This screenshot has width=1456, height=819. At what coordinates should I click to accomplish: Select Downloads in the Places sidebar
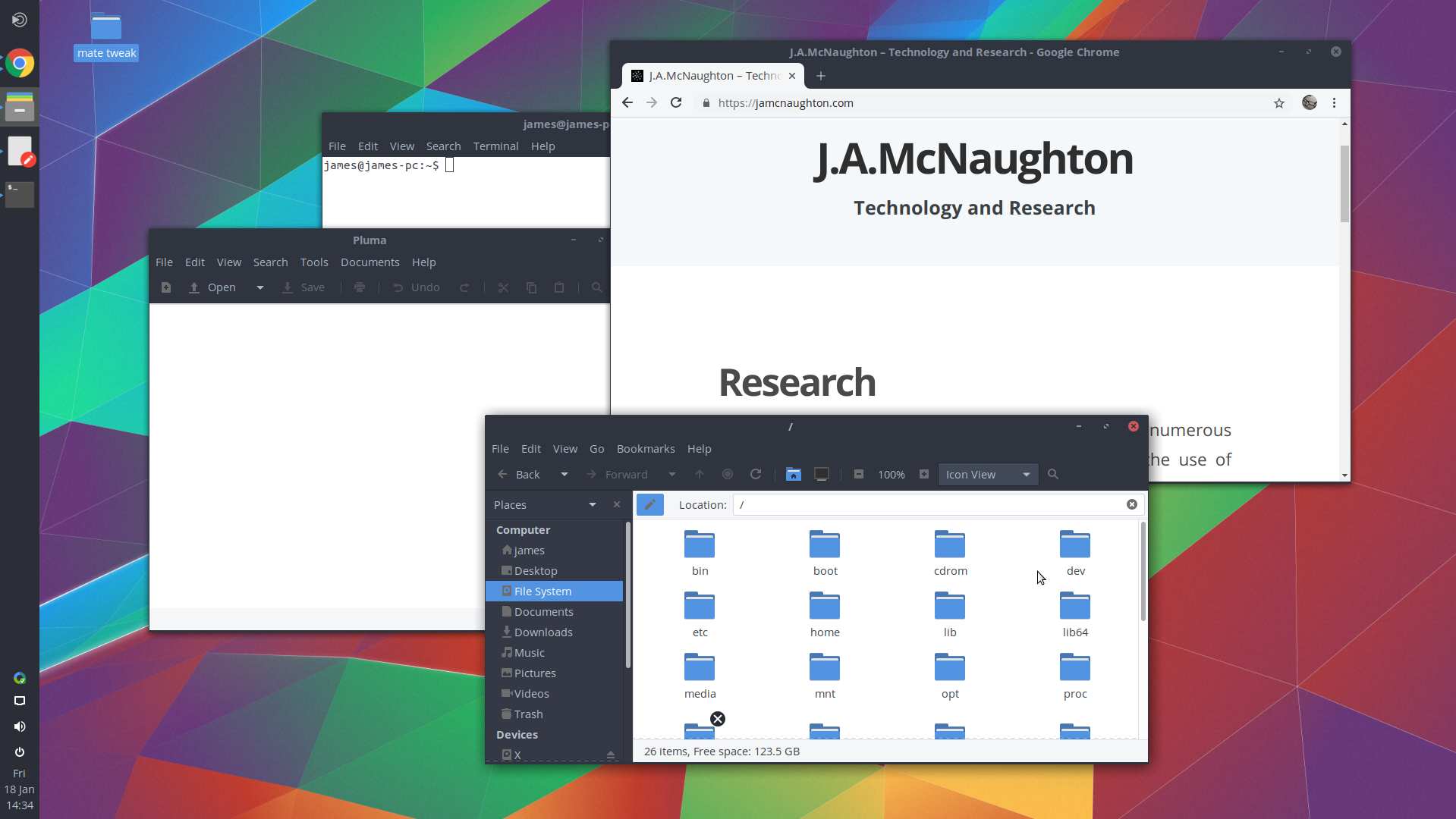[542, 632]
